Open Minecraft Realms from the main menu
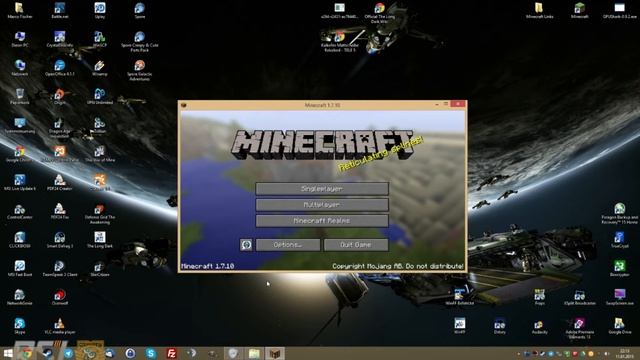The width and height of the screenshot is (640, 360). [322, 221]
